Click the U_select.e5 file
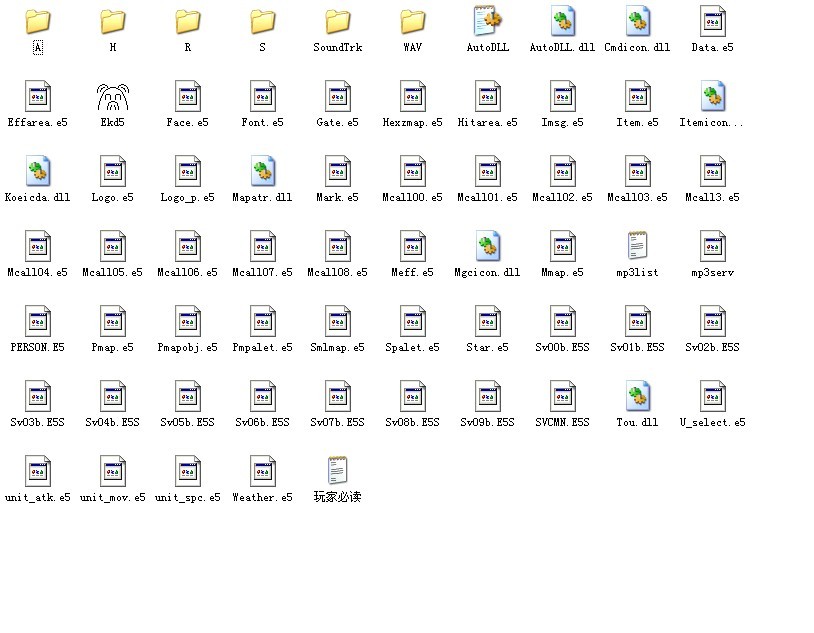 tap(712, 397)
